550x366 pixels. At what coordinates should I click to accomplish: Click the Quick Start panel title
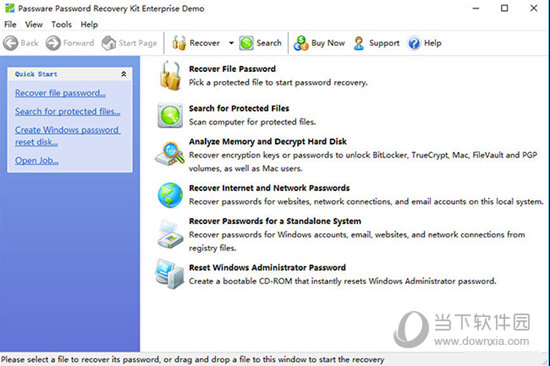point(36,74)
